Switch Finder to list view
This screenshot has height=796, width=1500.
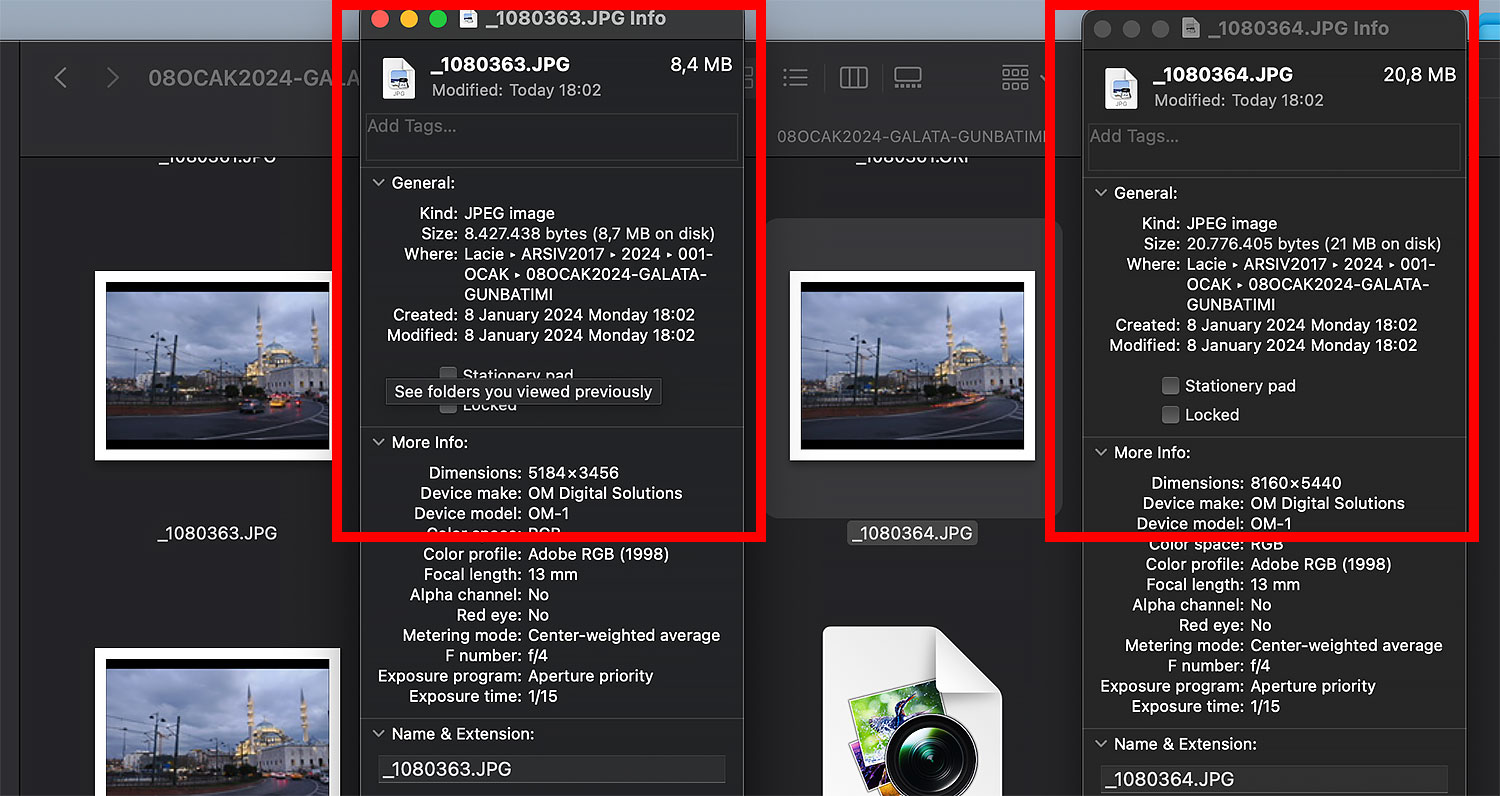point(795,78)
